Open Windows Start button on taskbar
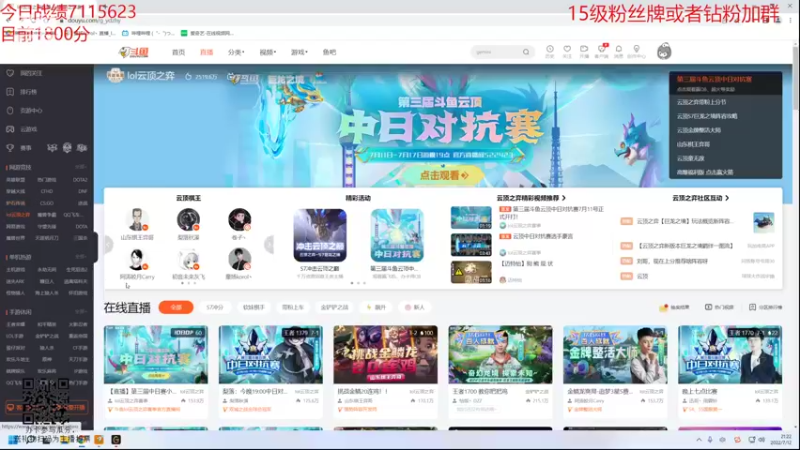Viewport: 800px width, 450px height. pyautogui.click(x=12, y=440)
